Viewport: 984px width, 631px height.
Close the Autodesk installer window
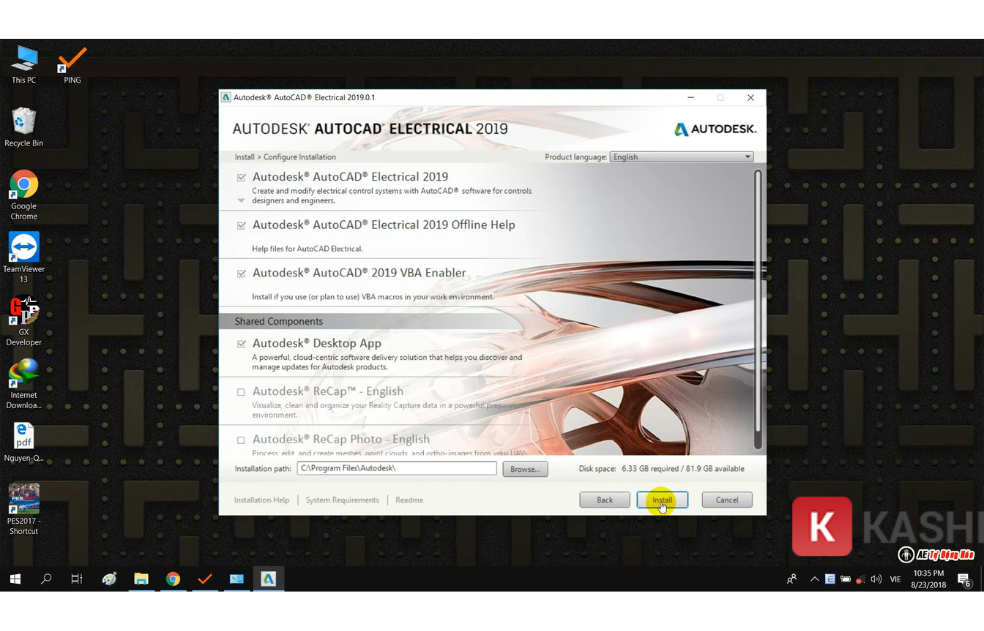[x=751, y=97]
